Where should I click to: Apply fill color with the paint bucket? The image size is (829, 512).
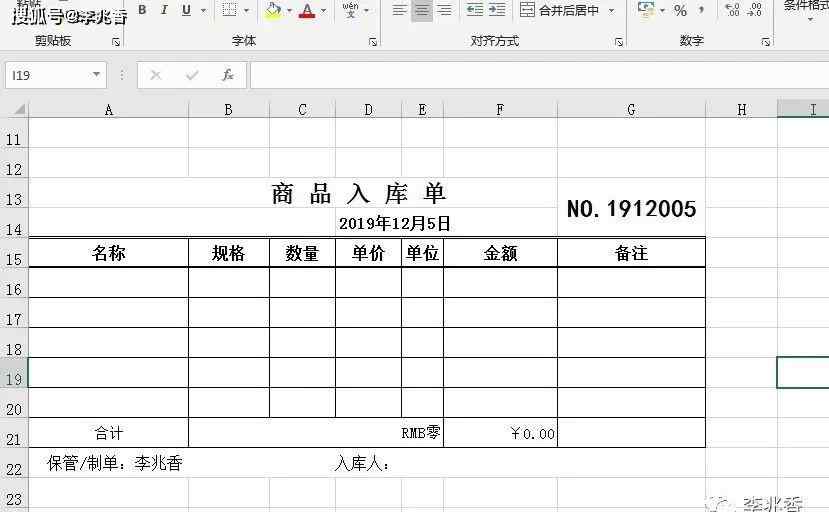click(x=273, y=10)
